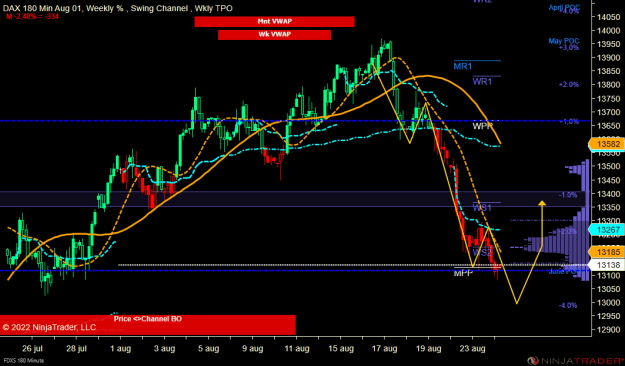Viewport: 625px width, 366px height.
Task: Click the 1 aug date on time axis
Action: coord(120,348)
